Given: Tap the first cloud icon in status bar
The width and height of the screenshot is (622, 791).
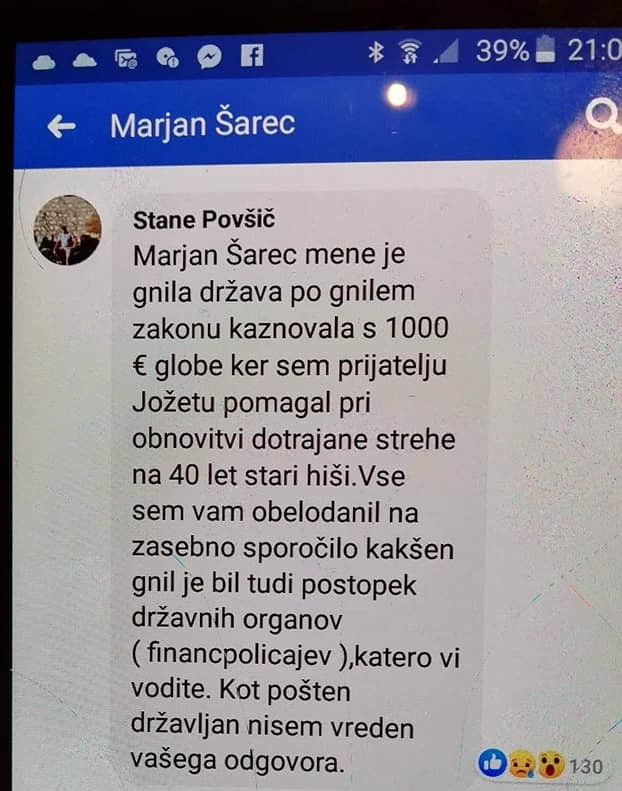Looking at the screenshot, I should click(x=44, y=63).
